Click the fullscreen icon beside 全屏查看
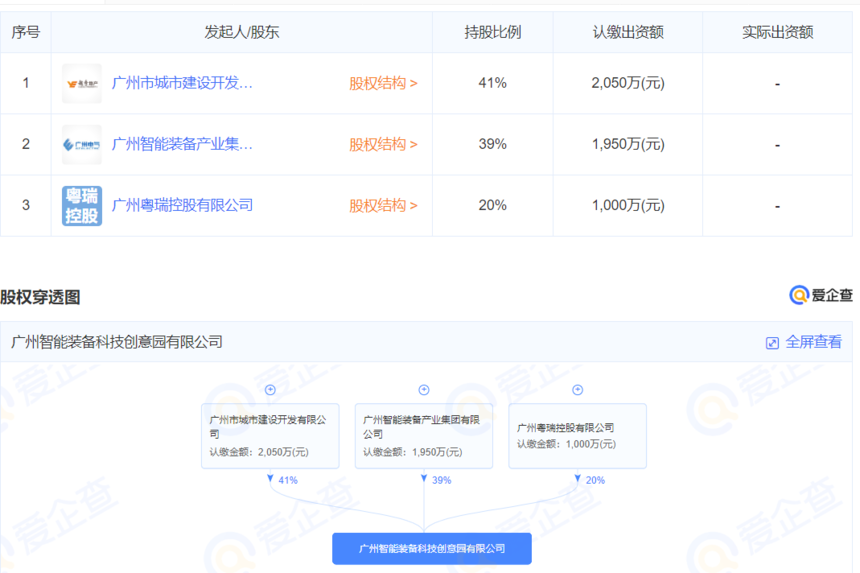Image resolution: width=860 pixels, height=573 pixels. [x=772, y=343]
